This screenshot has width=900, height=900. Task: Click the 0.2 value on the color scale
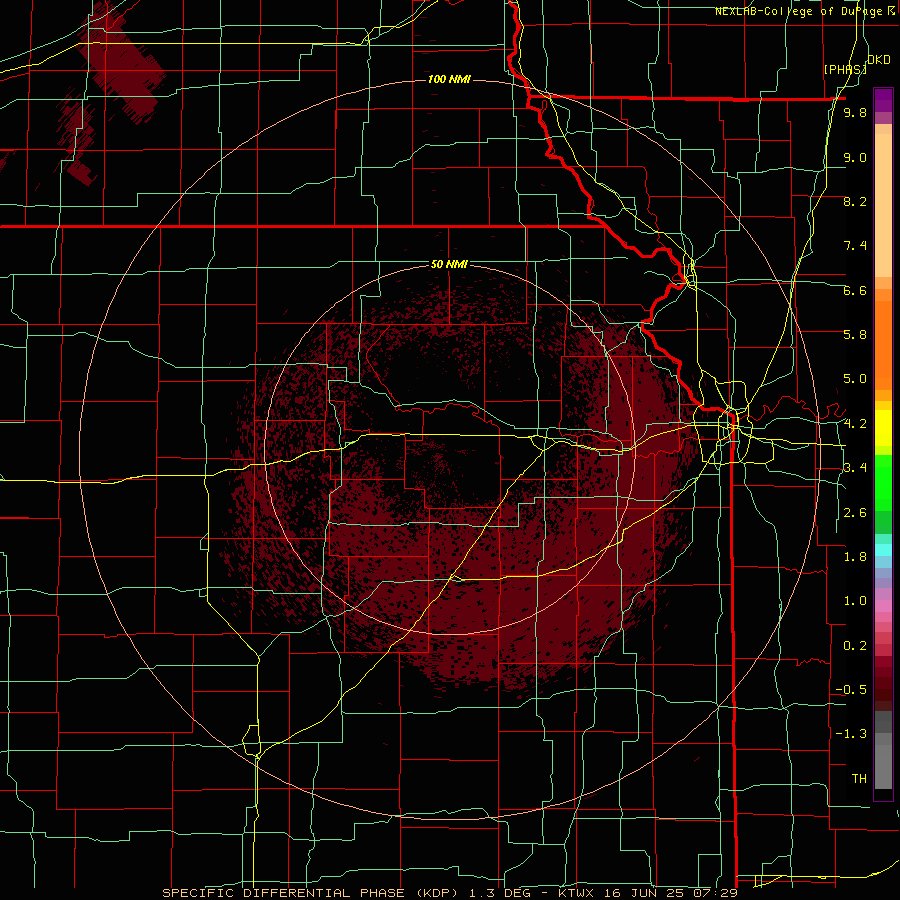click(855, 646)
